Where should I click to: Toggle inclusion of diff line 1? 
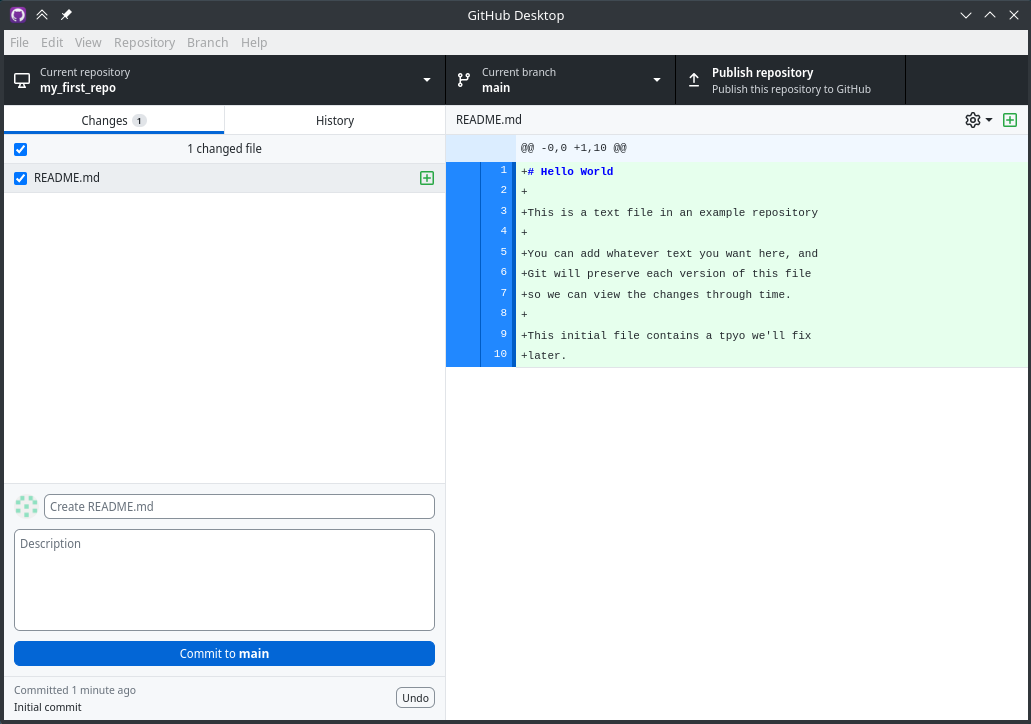pos(481,171)
